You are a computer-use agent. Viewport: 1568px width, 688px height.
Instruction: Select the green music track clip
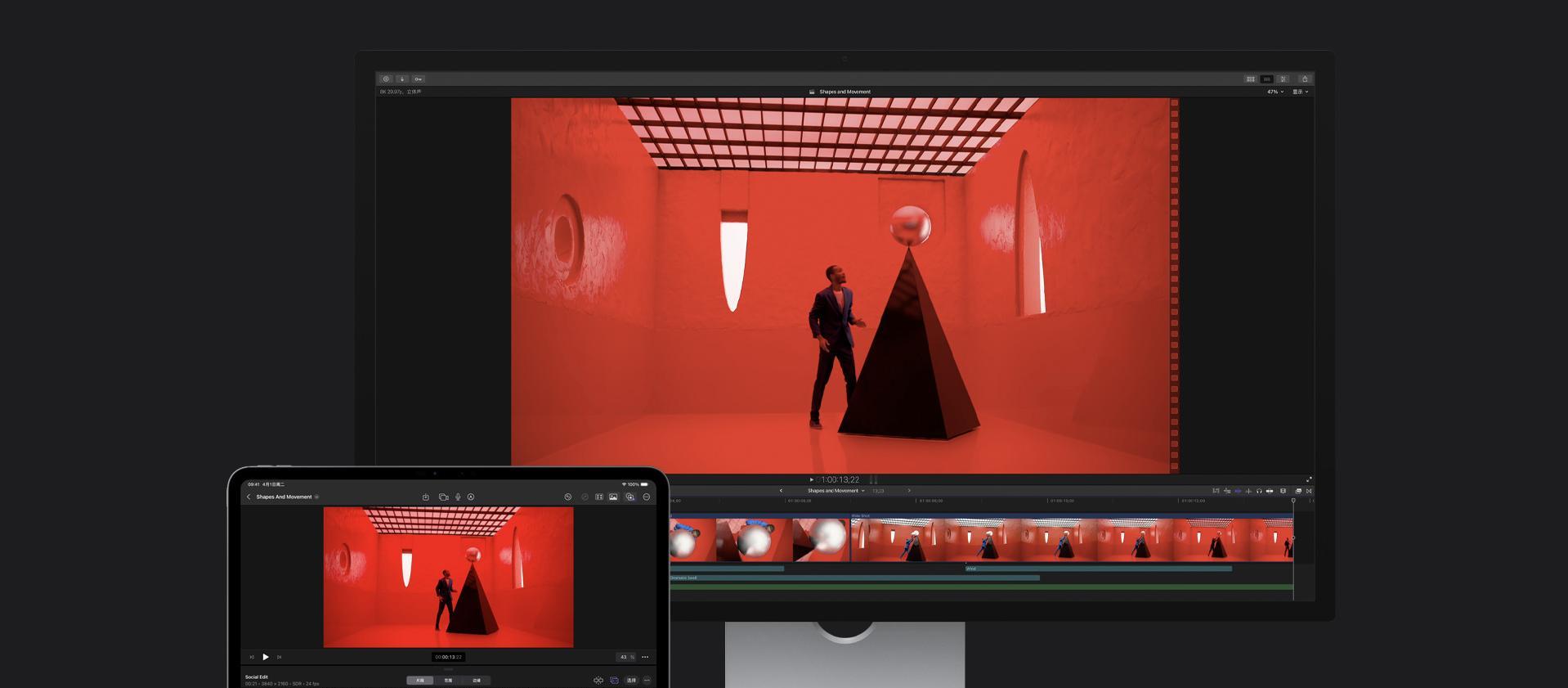click(981, 587)
